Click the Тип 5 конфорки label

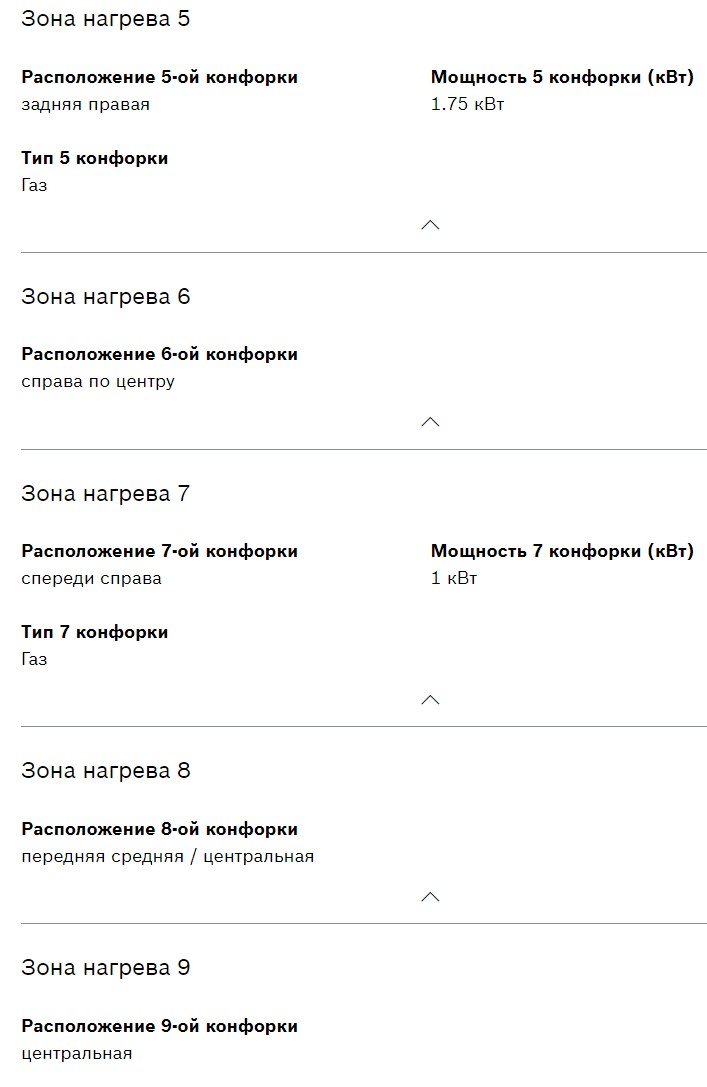(x=94, y=158)
